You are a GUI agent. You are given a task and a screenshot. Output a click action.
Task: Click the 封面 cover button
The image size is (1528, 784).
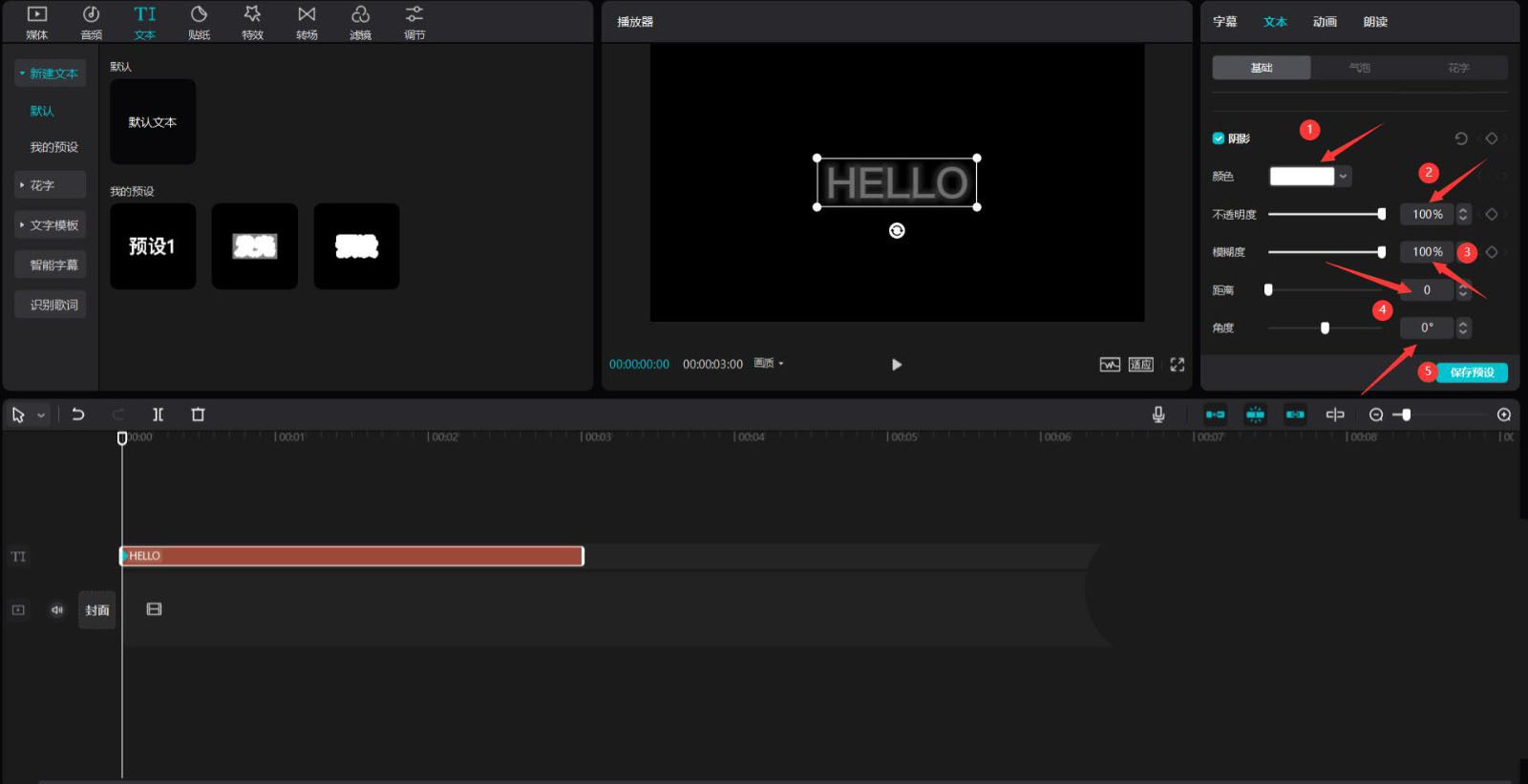pos(96,610)
